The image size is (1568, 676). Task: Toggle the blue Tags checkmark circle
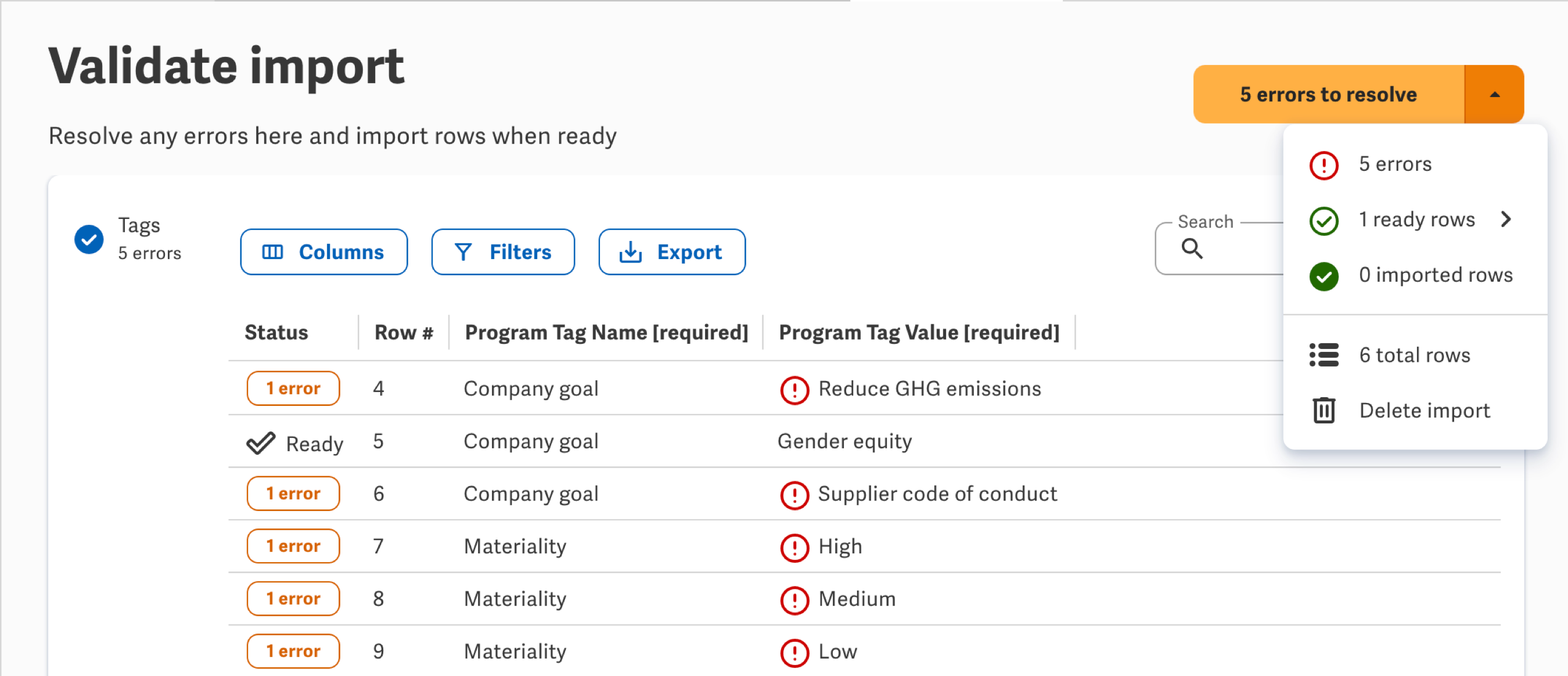tap(89, 239)
